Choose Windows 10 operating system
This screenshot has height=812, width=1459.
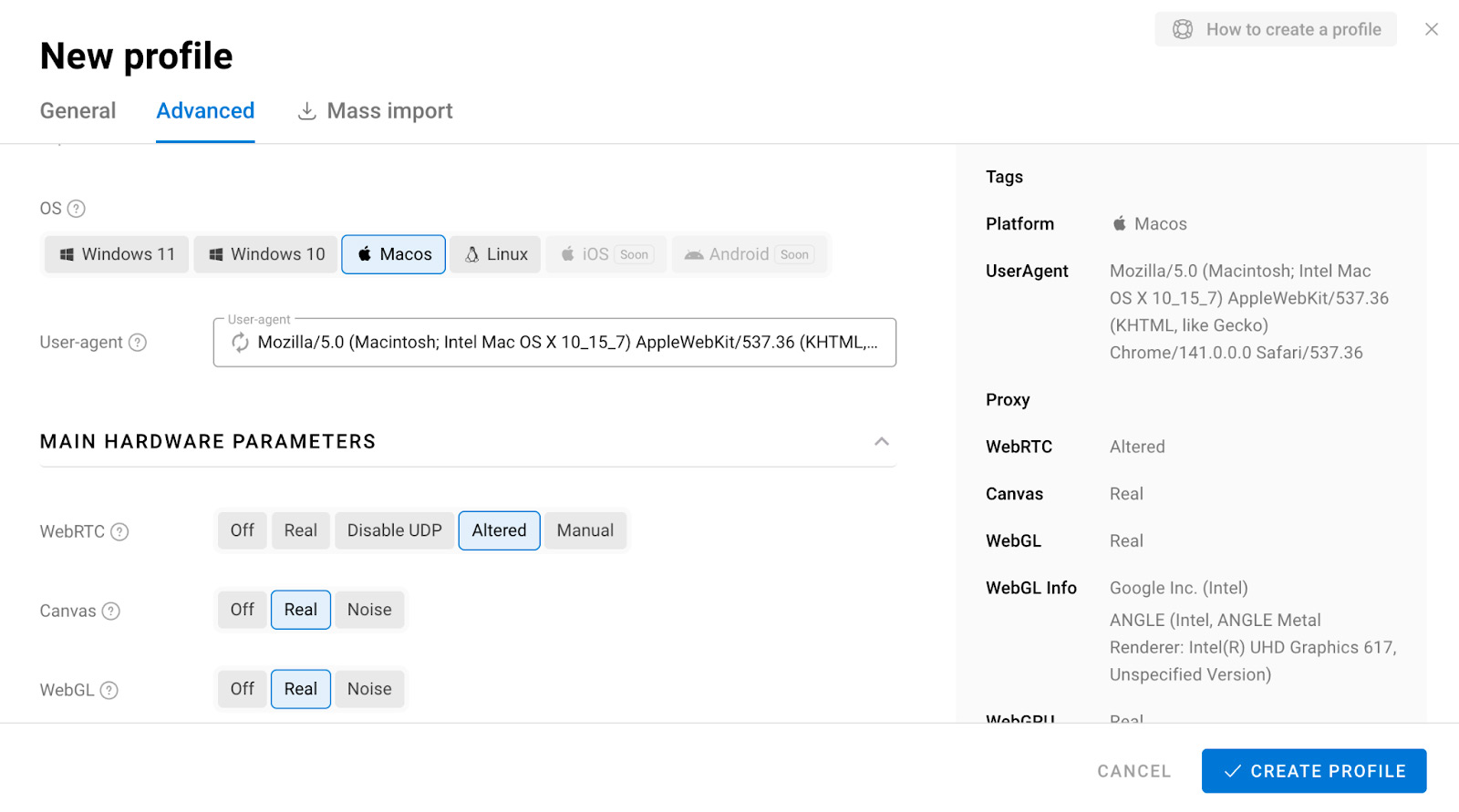[266, 254]
